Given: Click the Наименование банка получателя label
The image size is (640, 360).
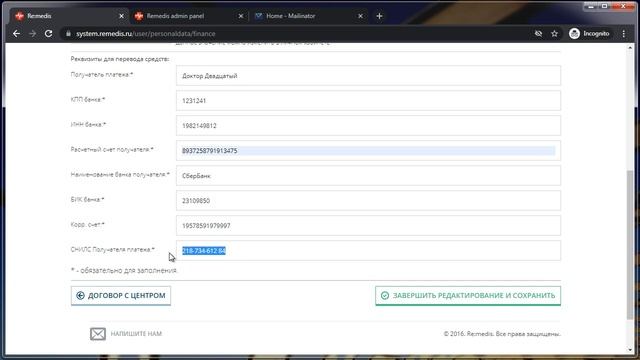Looking at the screenshot, I should pyautogui.click(x=120, y=175).
